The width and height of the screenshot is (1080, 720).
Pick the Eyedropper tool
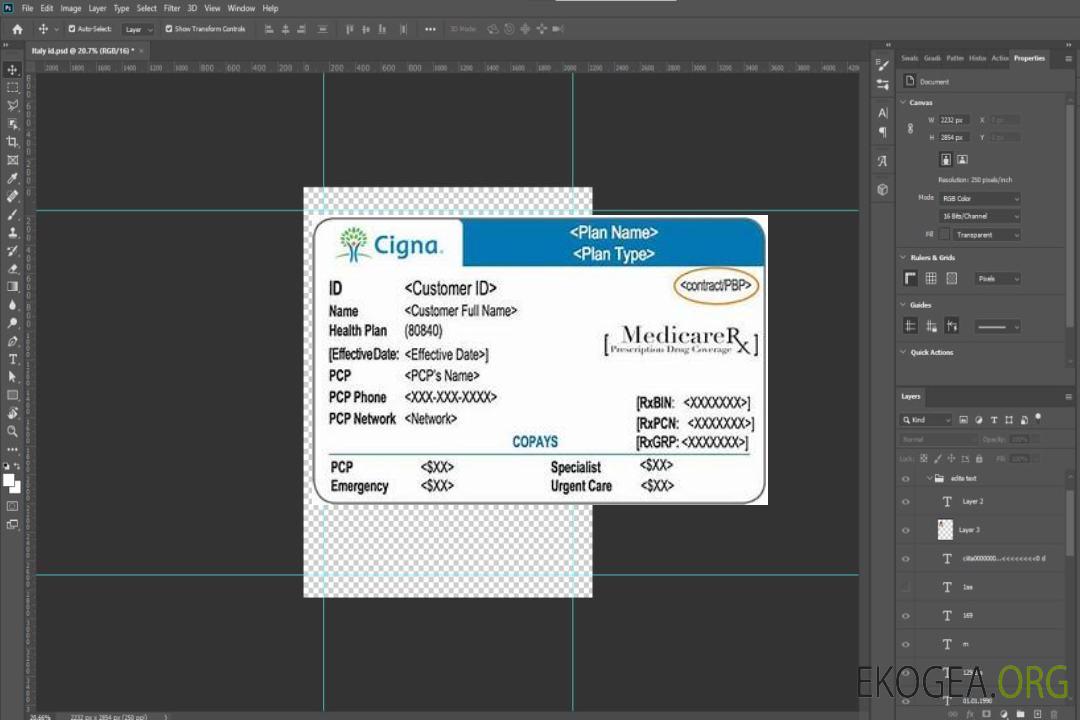12,178
